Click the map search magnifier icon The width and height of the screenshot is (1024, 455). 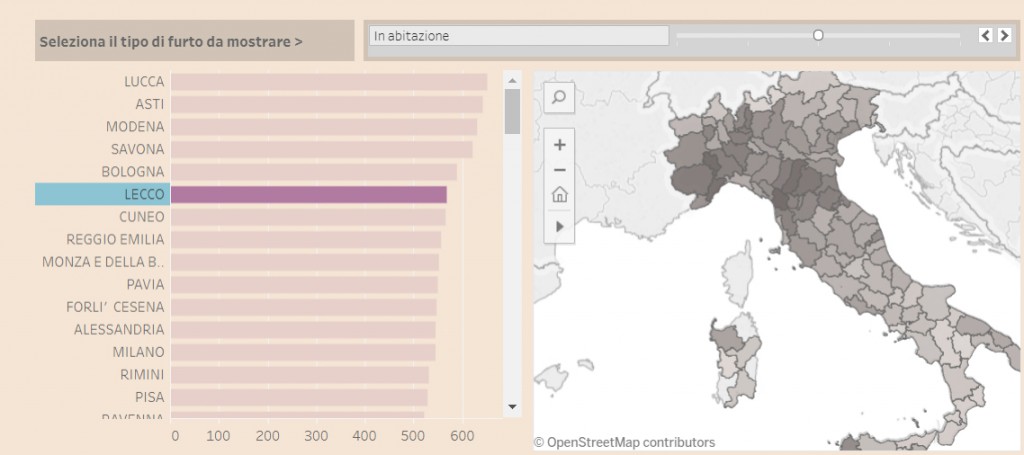559,97
